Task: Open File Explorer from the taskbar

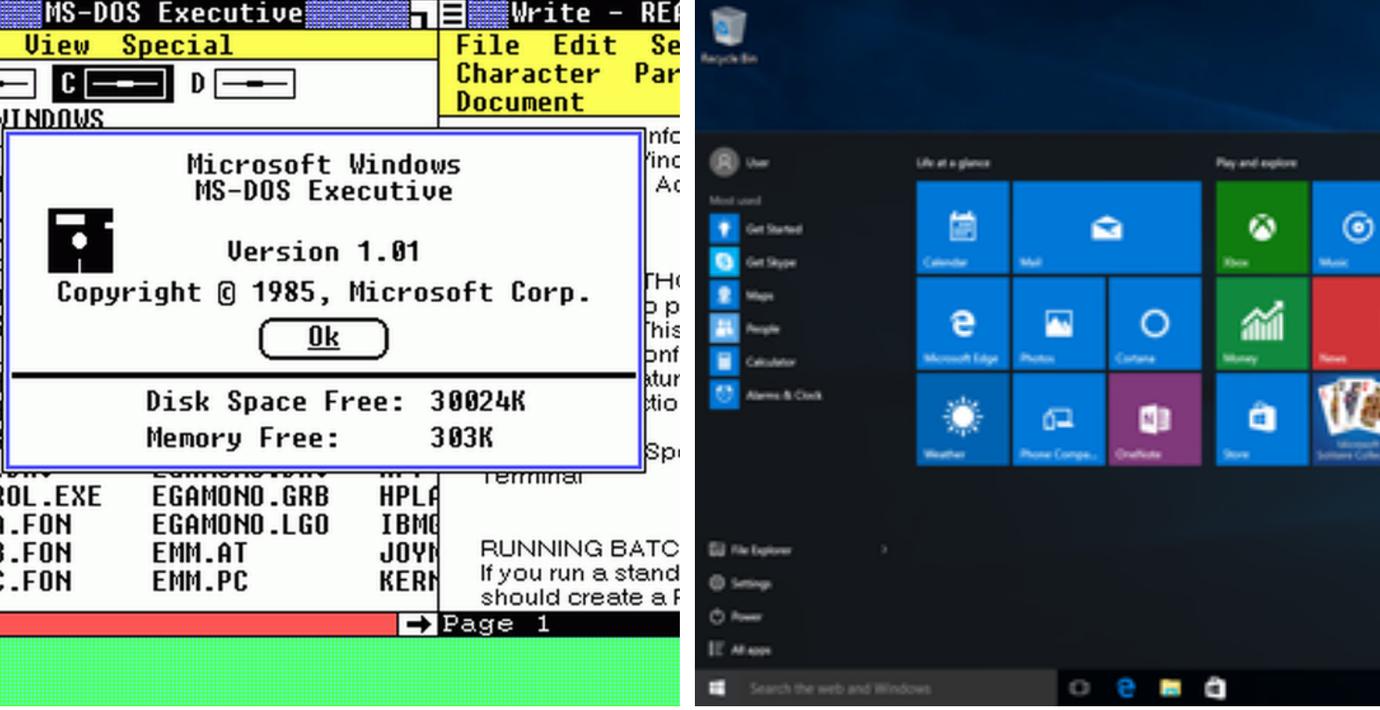Action: [x=1170, y=688]
